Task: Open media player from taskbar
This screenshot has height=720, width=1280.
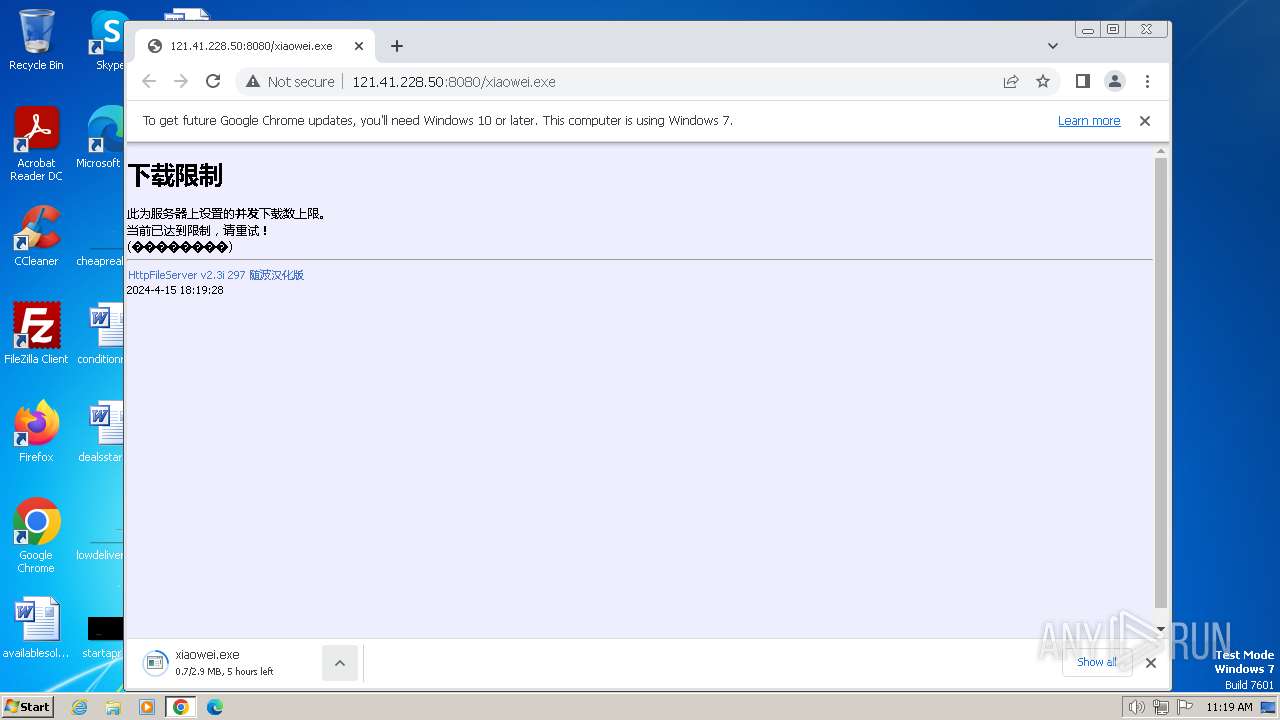Action: (147, 707)
